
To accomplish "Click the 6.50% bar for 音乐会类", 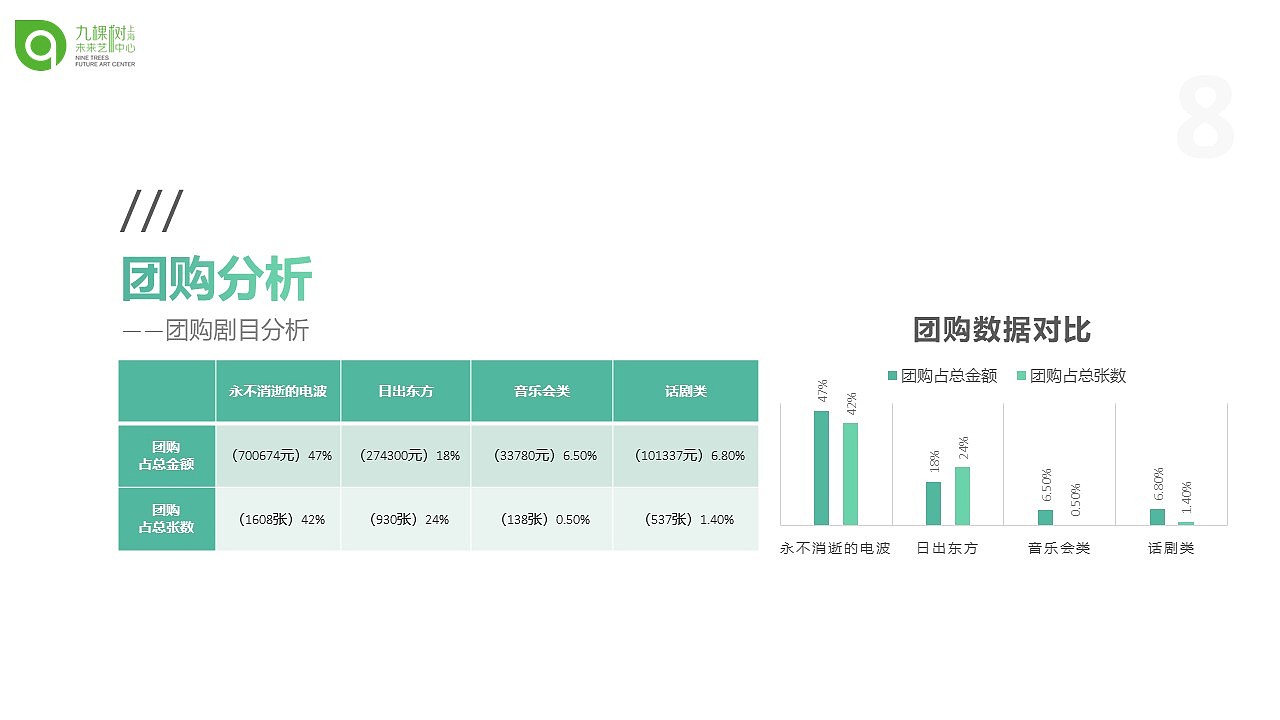I will pos(1044,515).
